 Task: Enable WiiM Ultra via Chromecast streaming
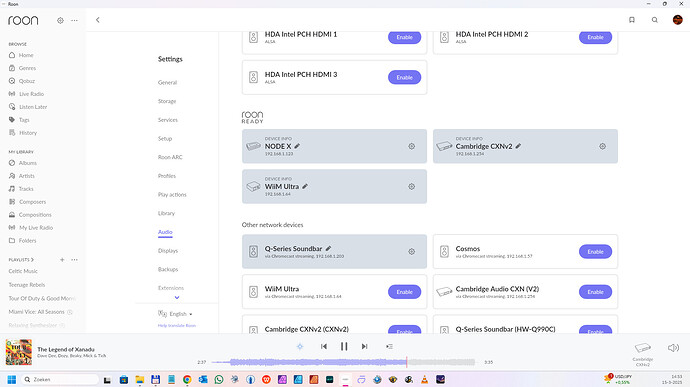point(404,292)
